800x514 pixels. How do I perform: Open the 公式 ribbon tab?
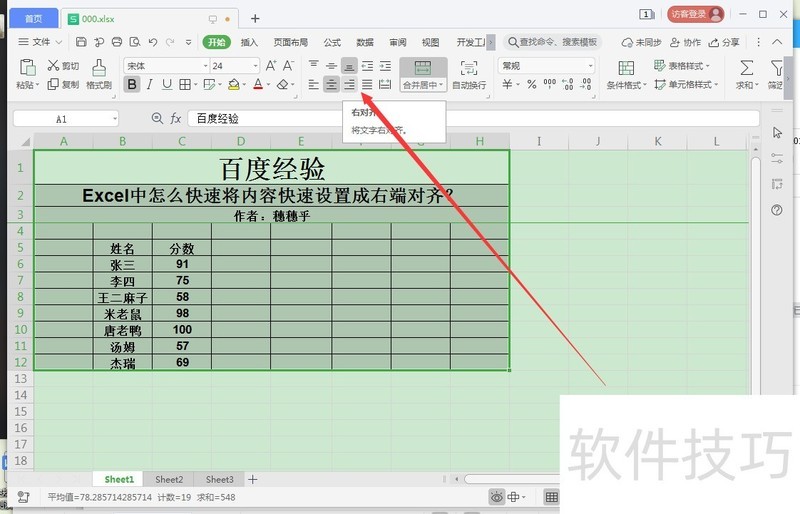coord(332,42)
